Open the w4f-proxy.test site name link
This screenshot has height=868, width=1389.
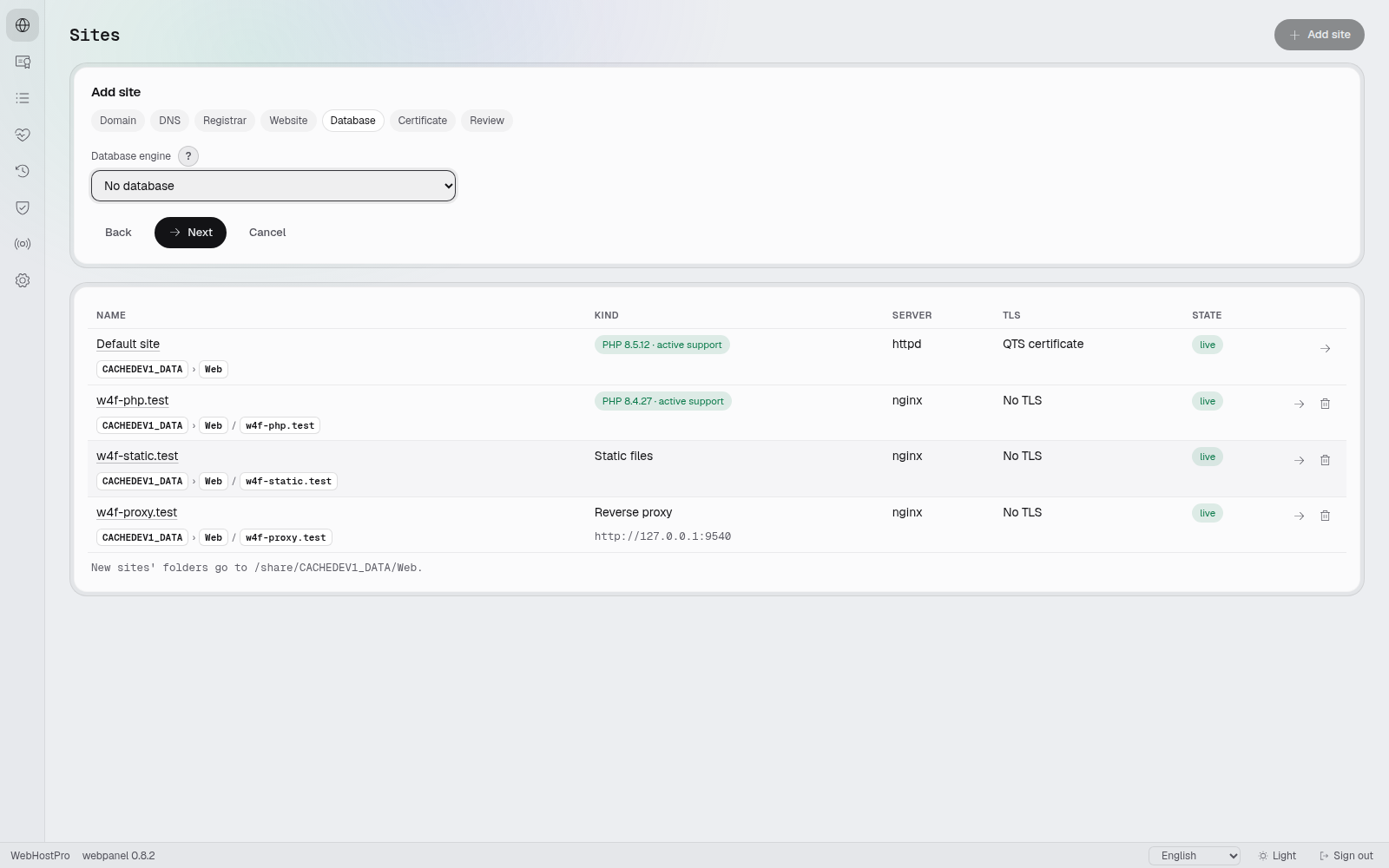click(x=136, y=512)
